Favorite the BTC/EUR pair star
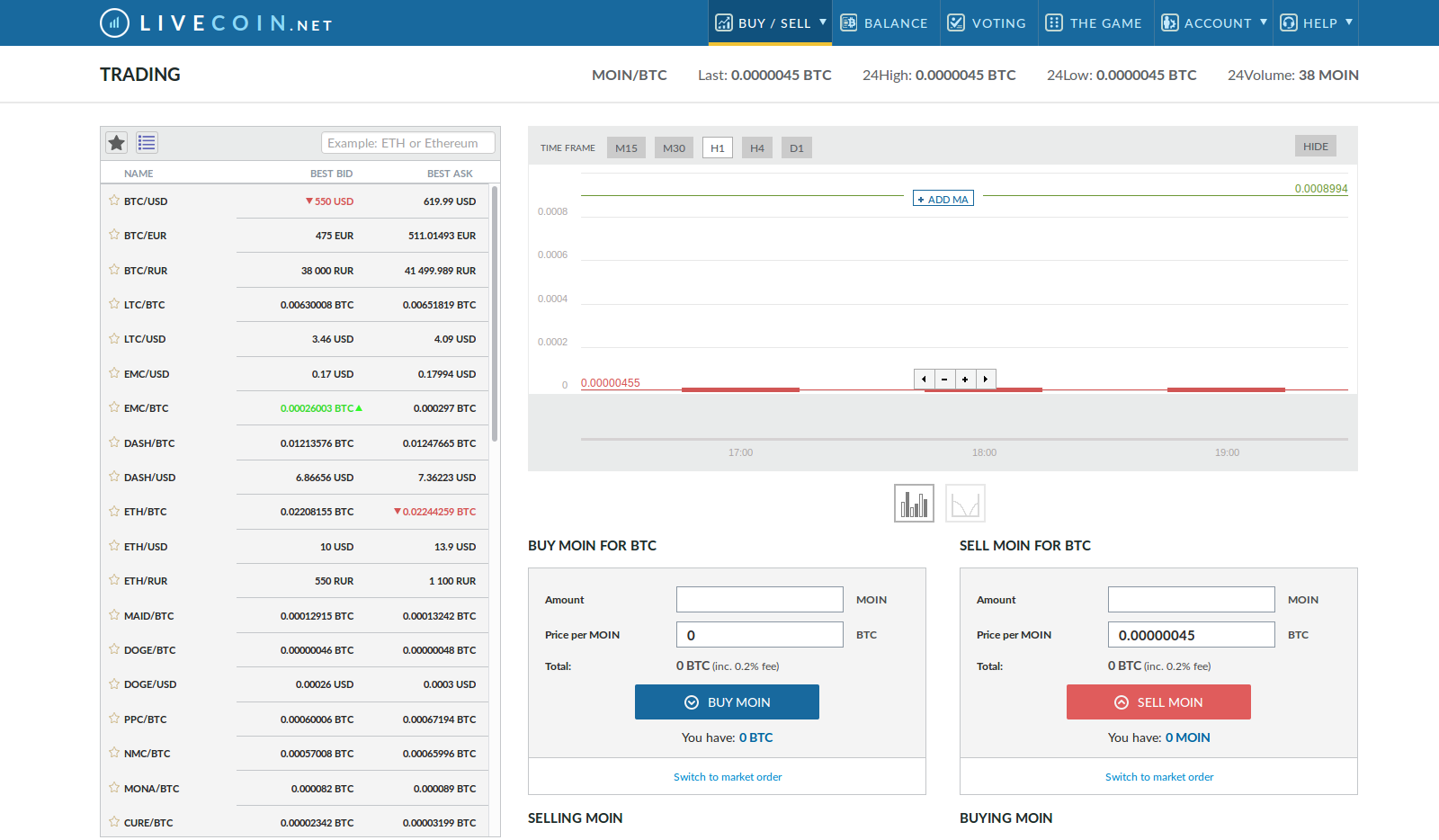Viewport: 1439px width, 840px height. coord(114,235)
